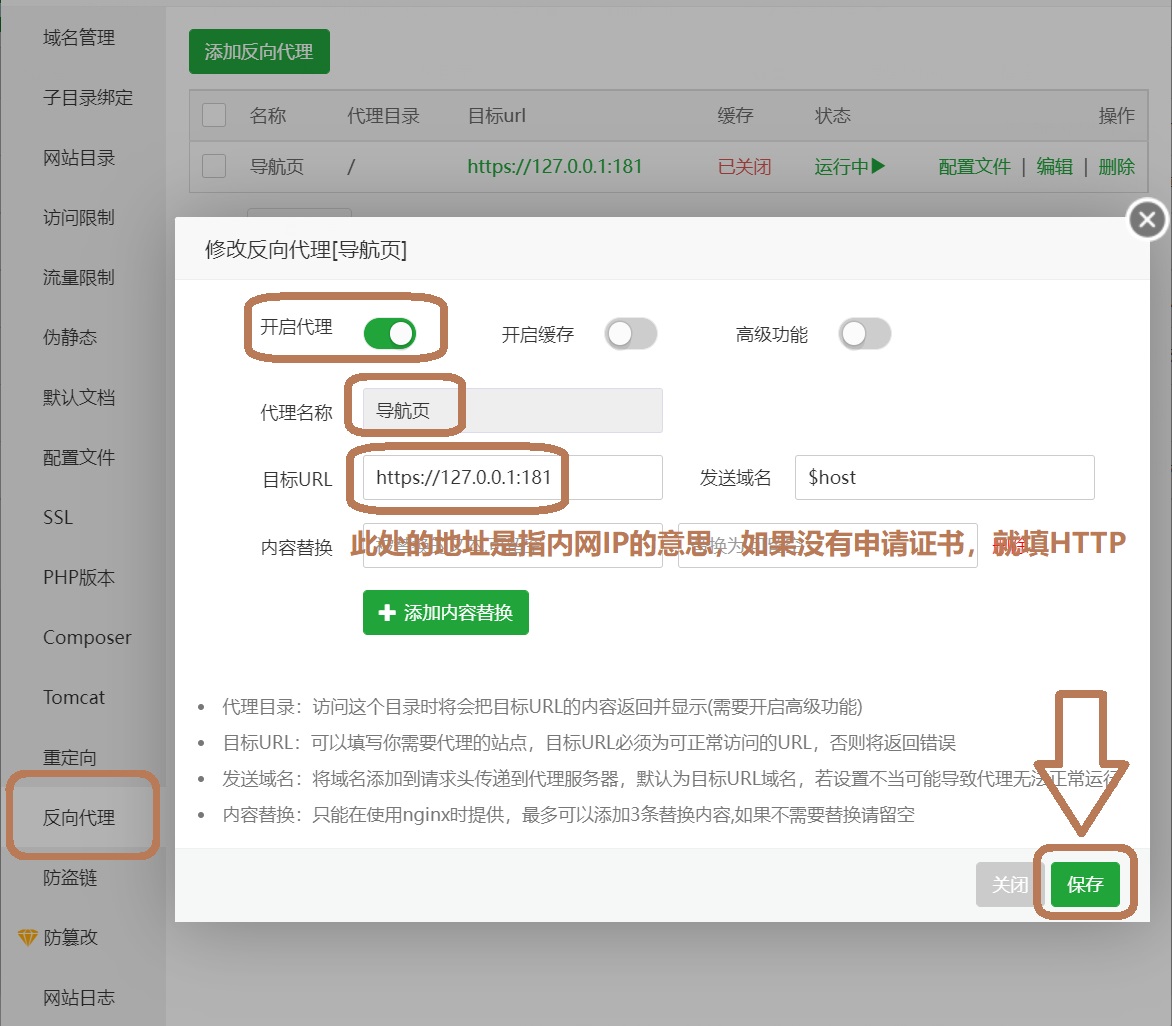Click the 添加反向代理 button
Image resolution: width=1172 pixels, height=1026 pixels.
[x=259, y=52]
